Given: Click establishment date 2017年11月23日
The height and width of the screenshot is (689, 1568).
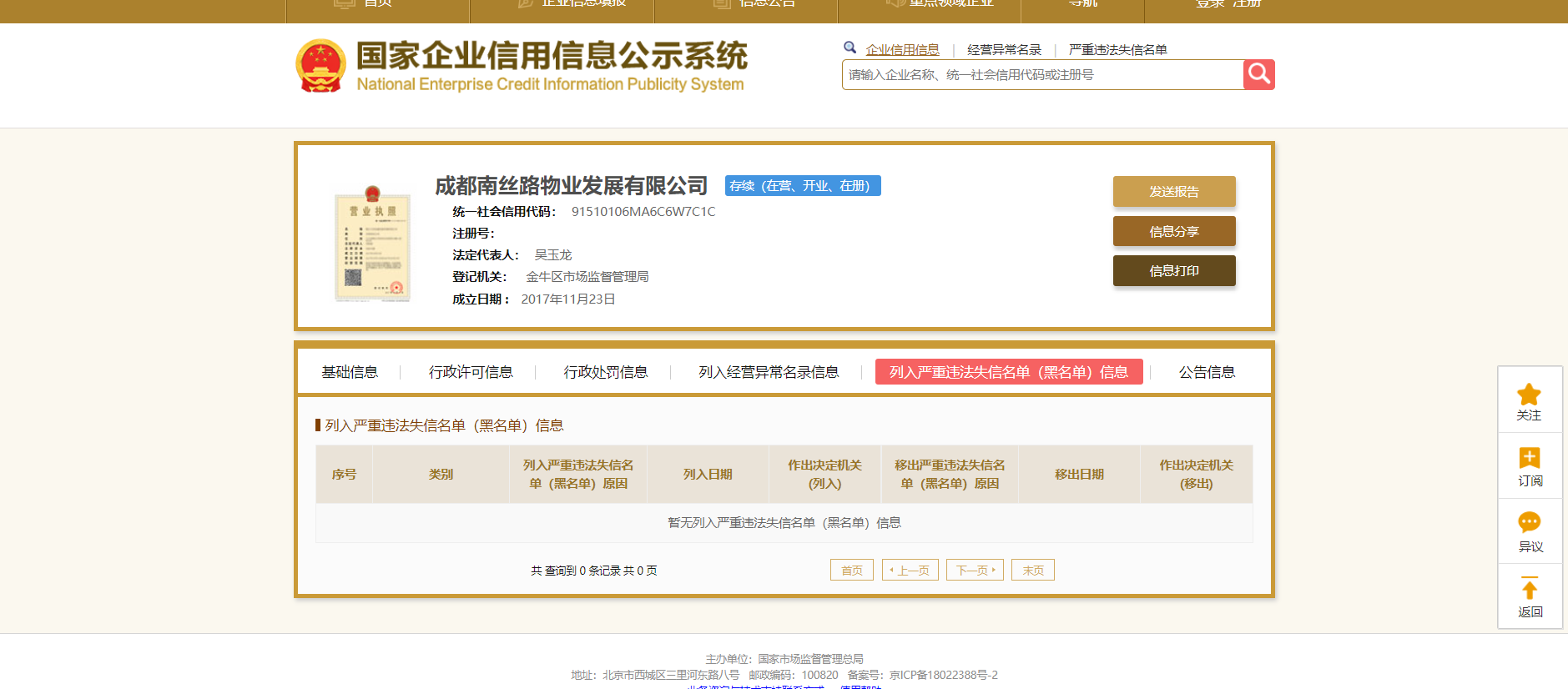Looking at the screenshot, I should click(568, 299).
